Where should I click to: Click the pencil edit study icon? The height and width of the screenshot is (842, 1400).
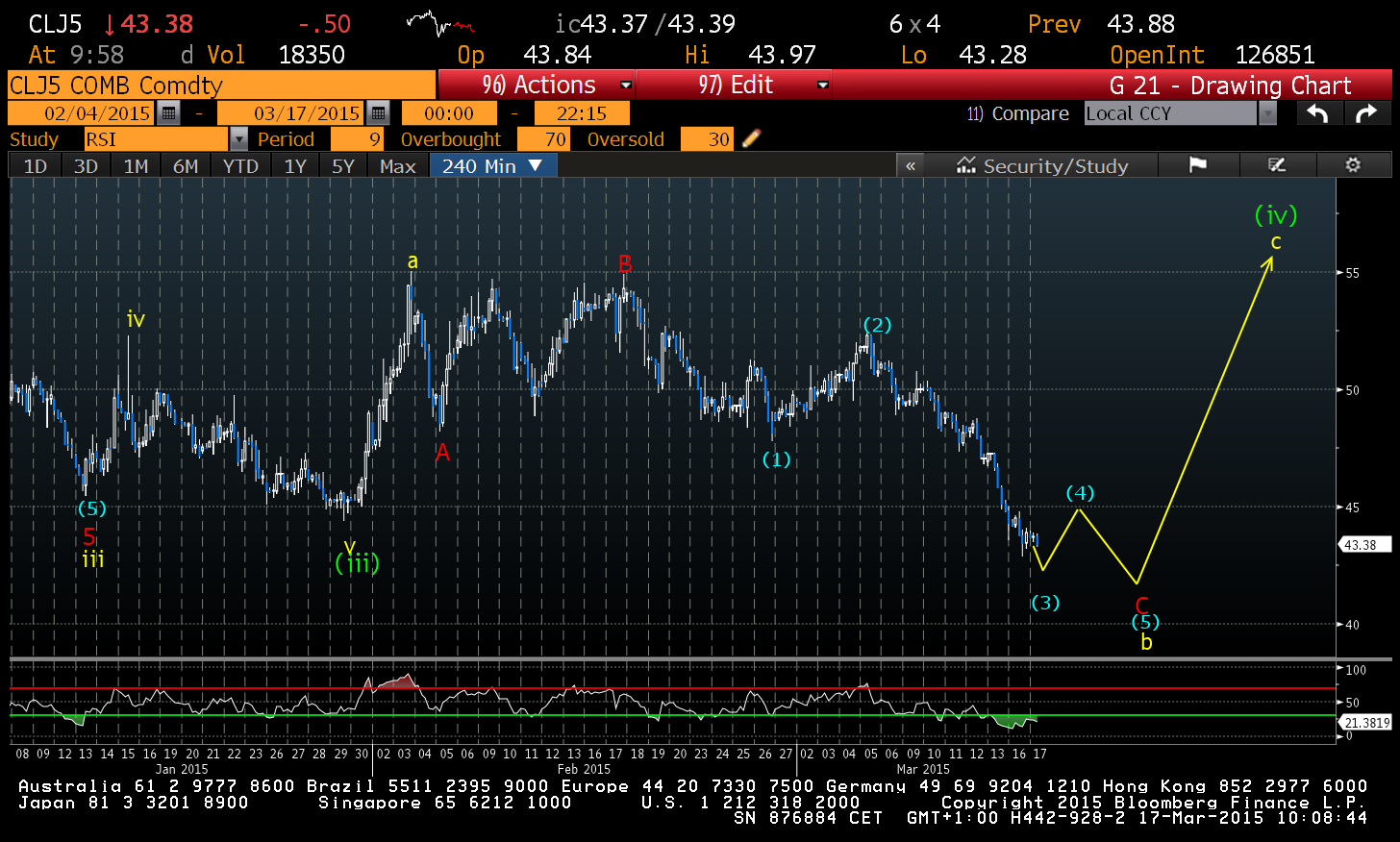tap(751, 139)
